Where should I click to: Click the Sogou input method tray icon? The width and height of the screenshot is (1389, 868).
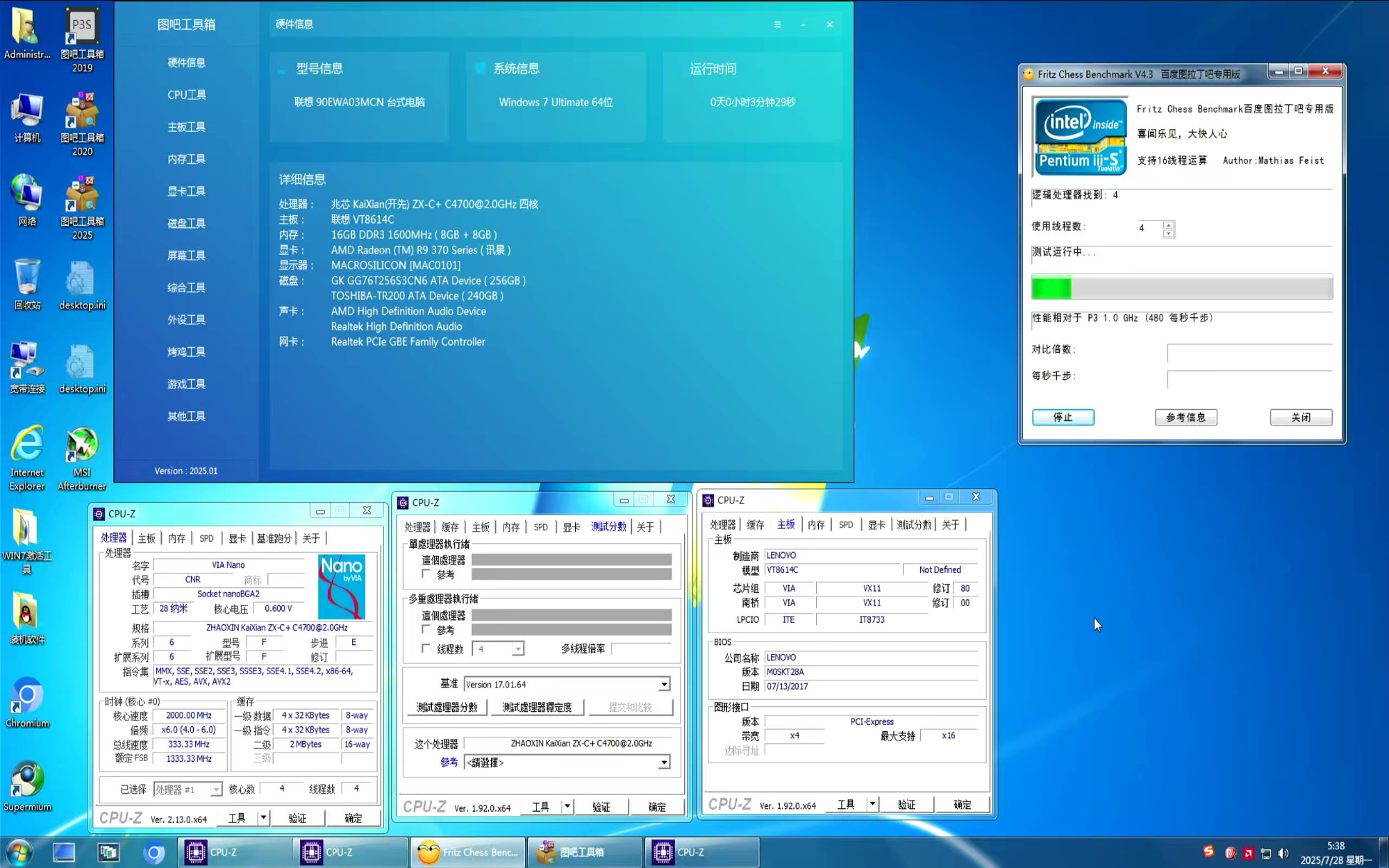(x=1208, y=852)
